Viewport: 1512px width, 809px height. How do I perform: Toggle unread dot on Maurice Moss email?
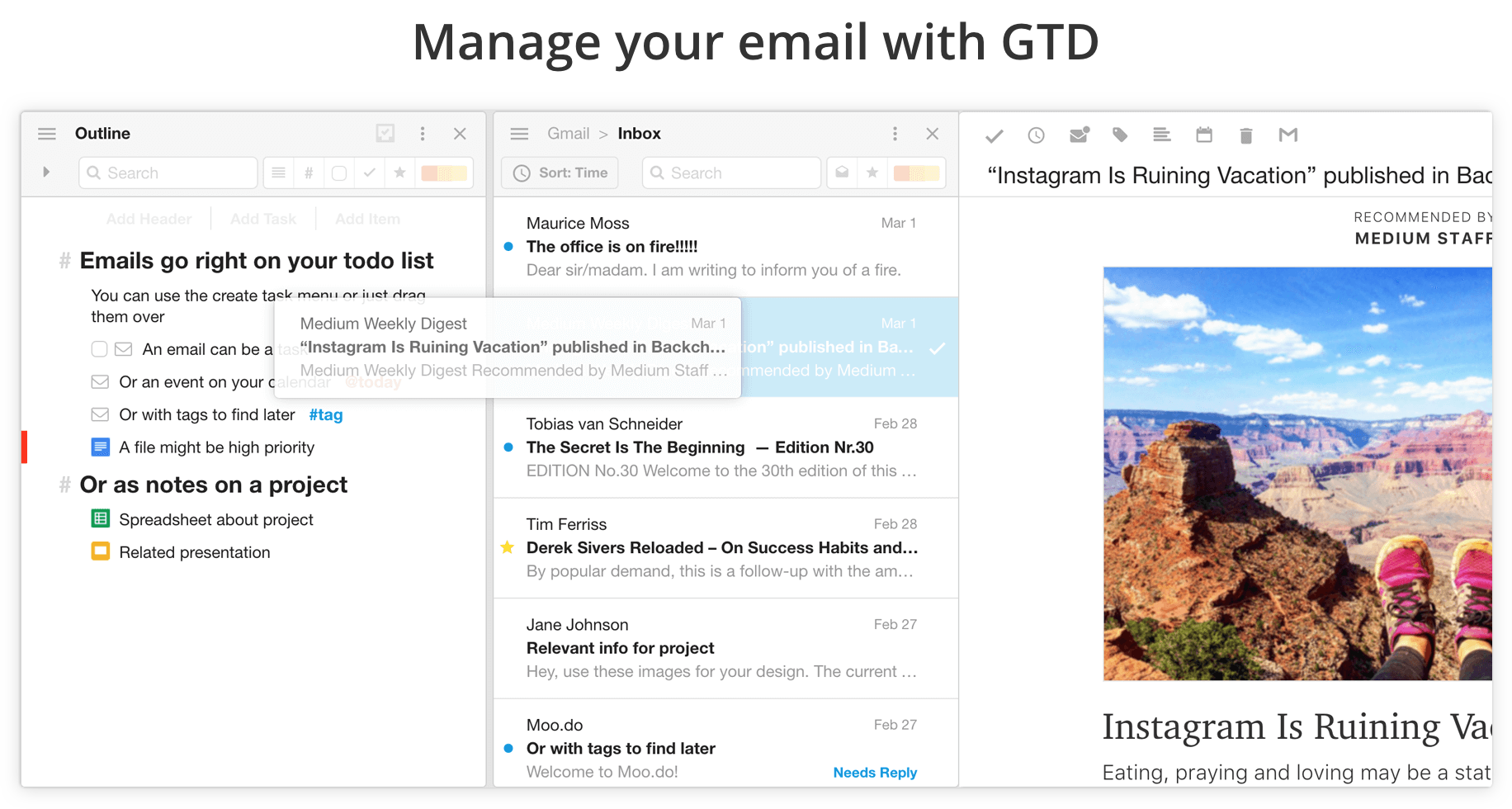tap(508, 247)
